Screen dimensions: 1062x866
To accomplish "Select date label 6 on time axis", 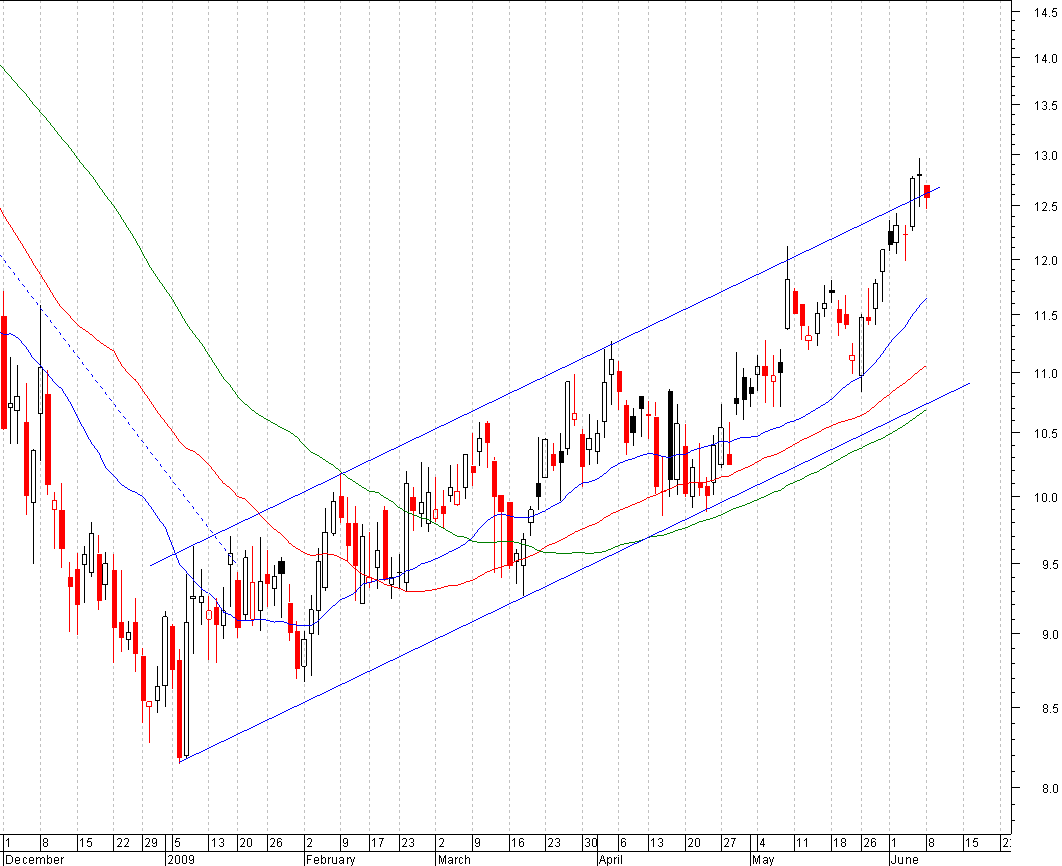I will click(623, 843).
